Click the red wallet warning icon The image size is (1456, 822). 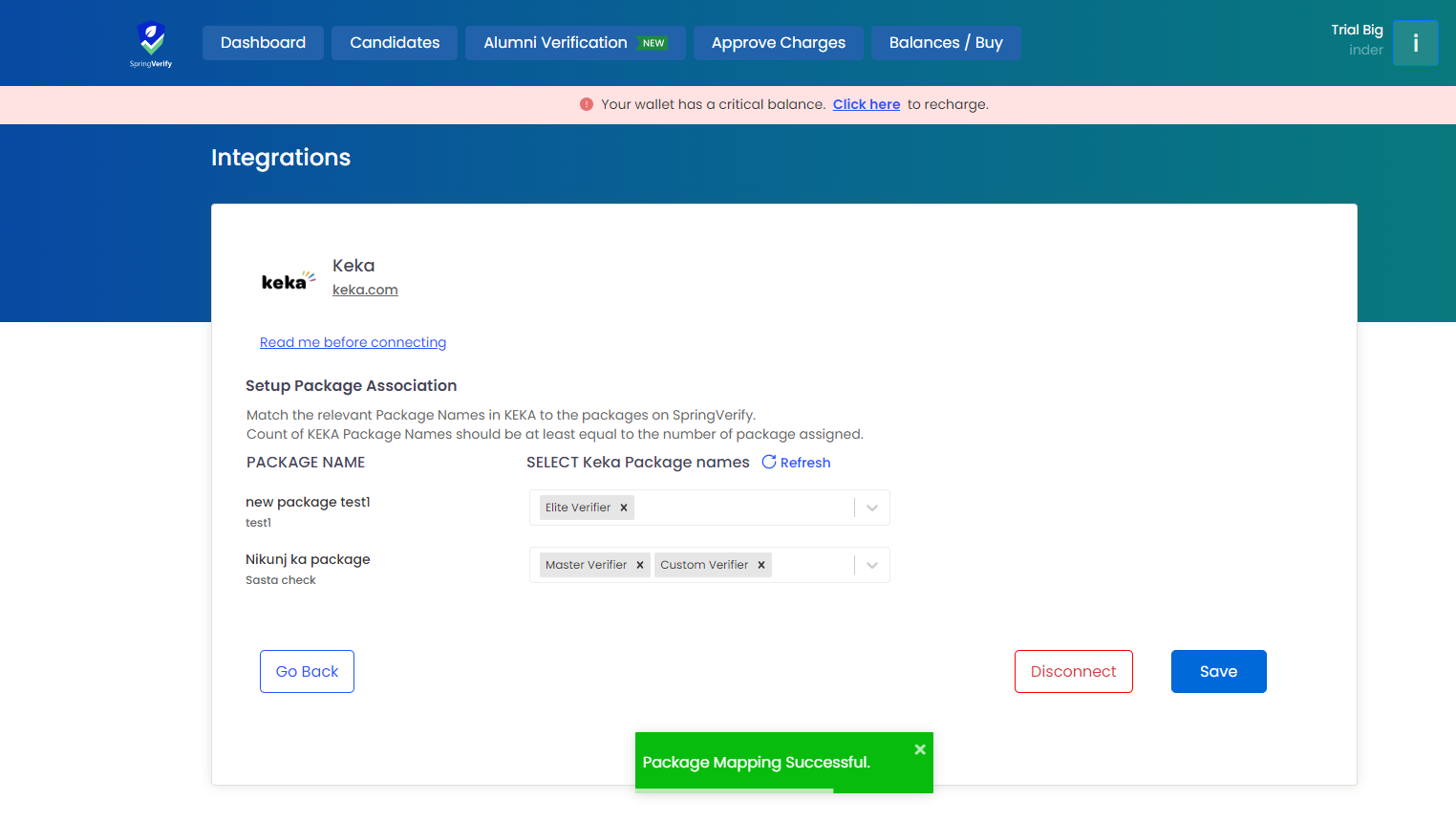click(x=587, y=104)
